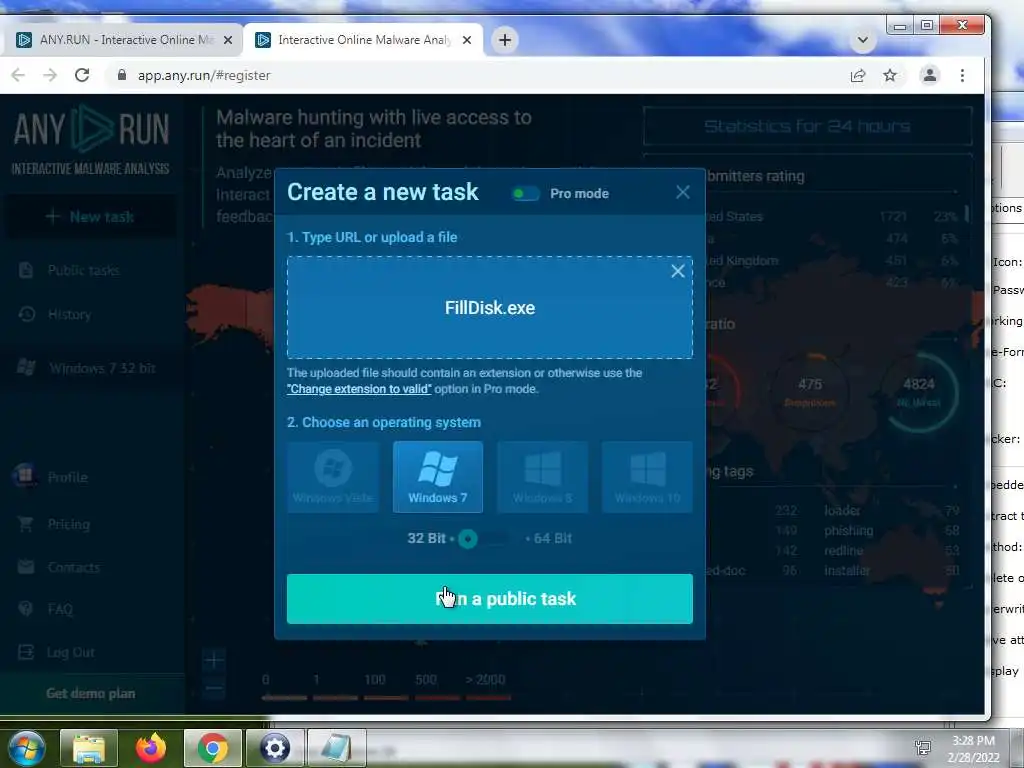The width and height of the screenshot is (1024, 768).
Task: Open a new browser tab
Action: [x=505, y=40]
